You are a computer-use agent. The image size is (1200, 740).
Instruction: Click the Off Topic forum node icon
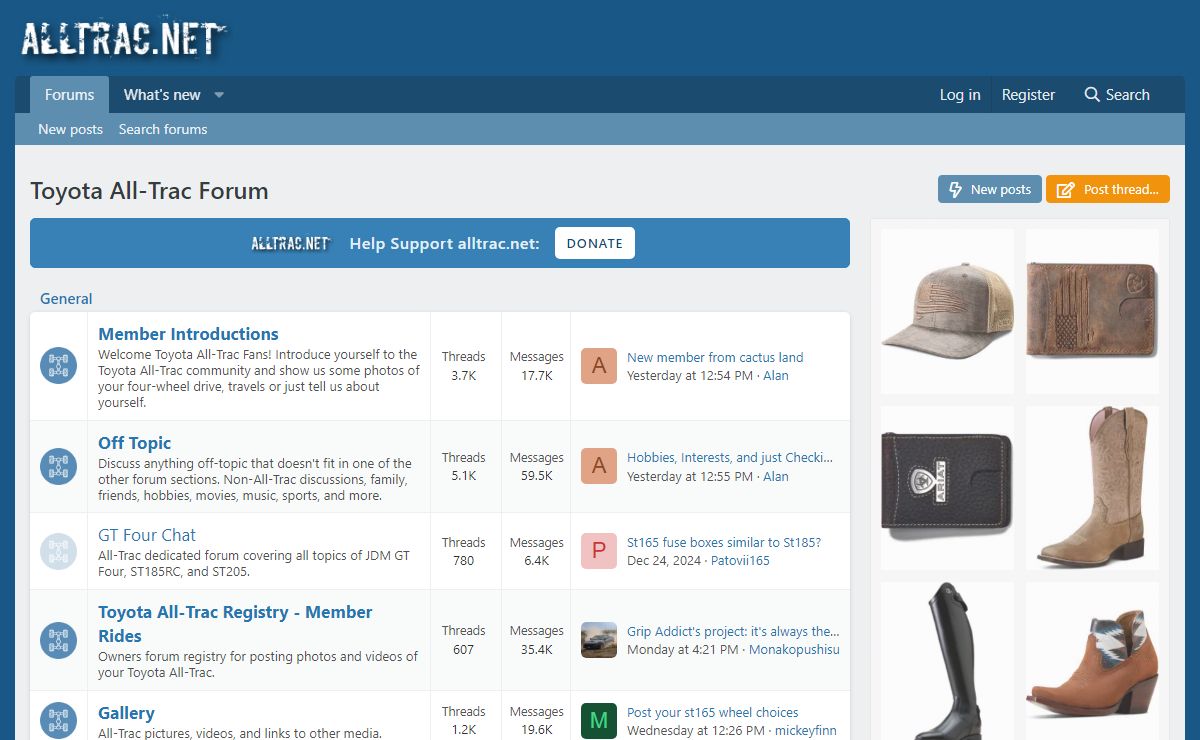coord(59,466)
